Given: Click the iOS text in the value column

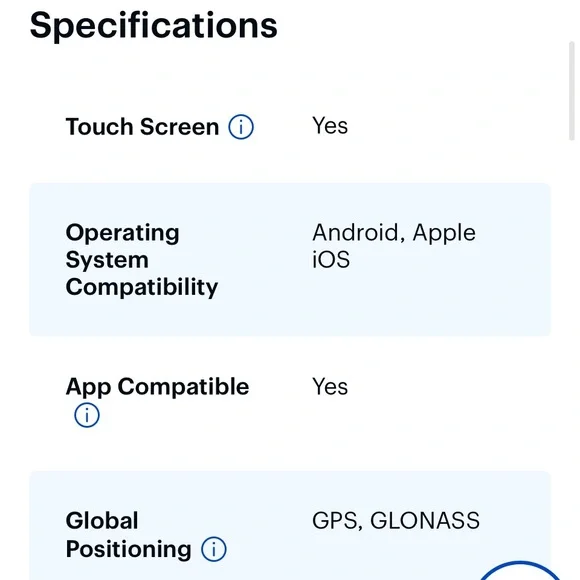Looking at the screenshot, I should (331, 260).
